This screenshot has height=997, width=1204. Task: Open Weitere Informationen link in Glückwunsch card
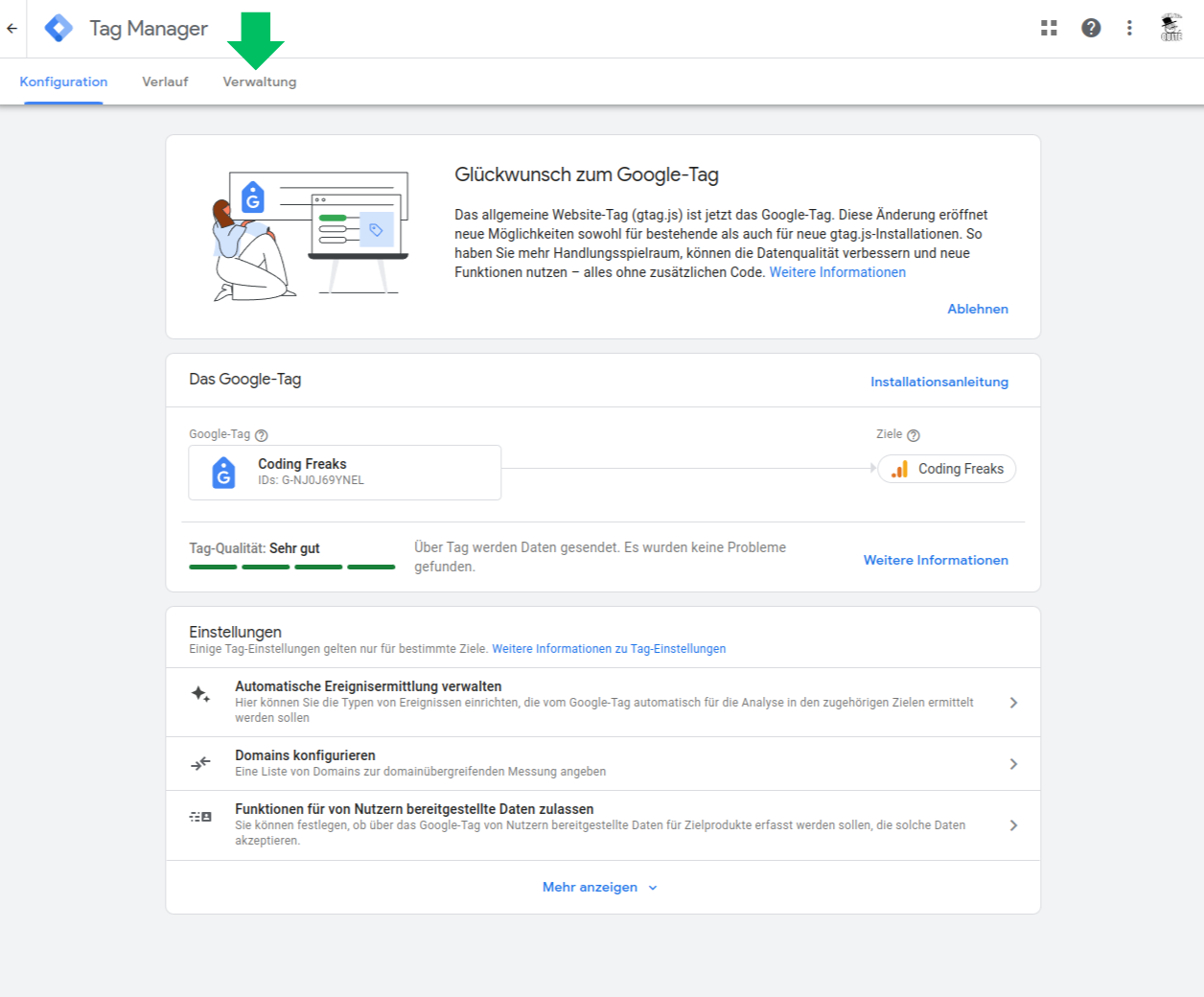tap(838, 272)
